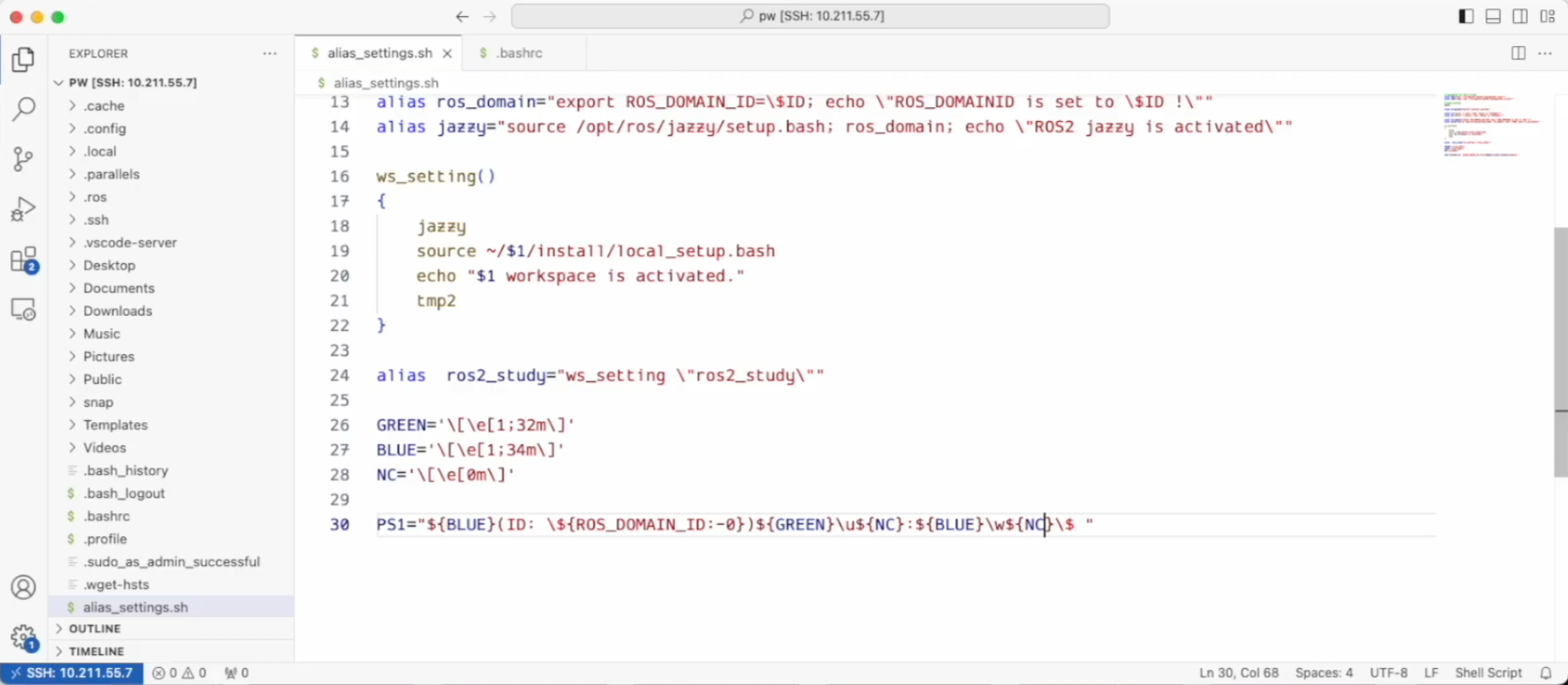Toggle the bottom panel layout icon
1568x685 pixels.
click(1493, 16)
